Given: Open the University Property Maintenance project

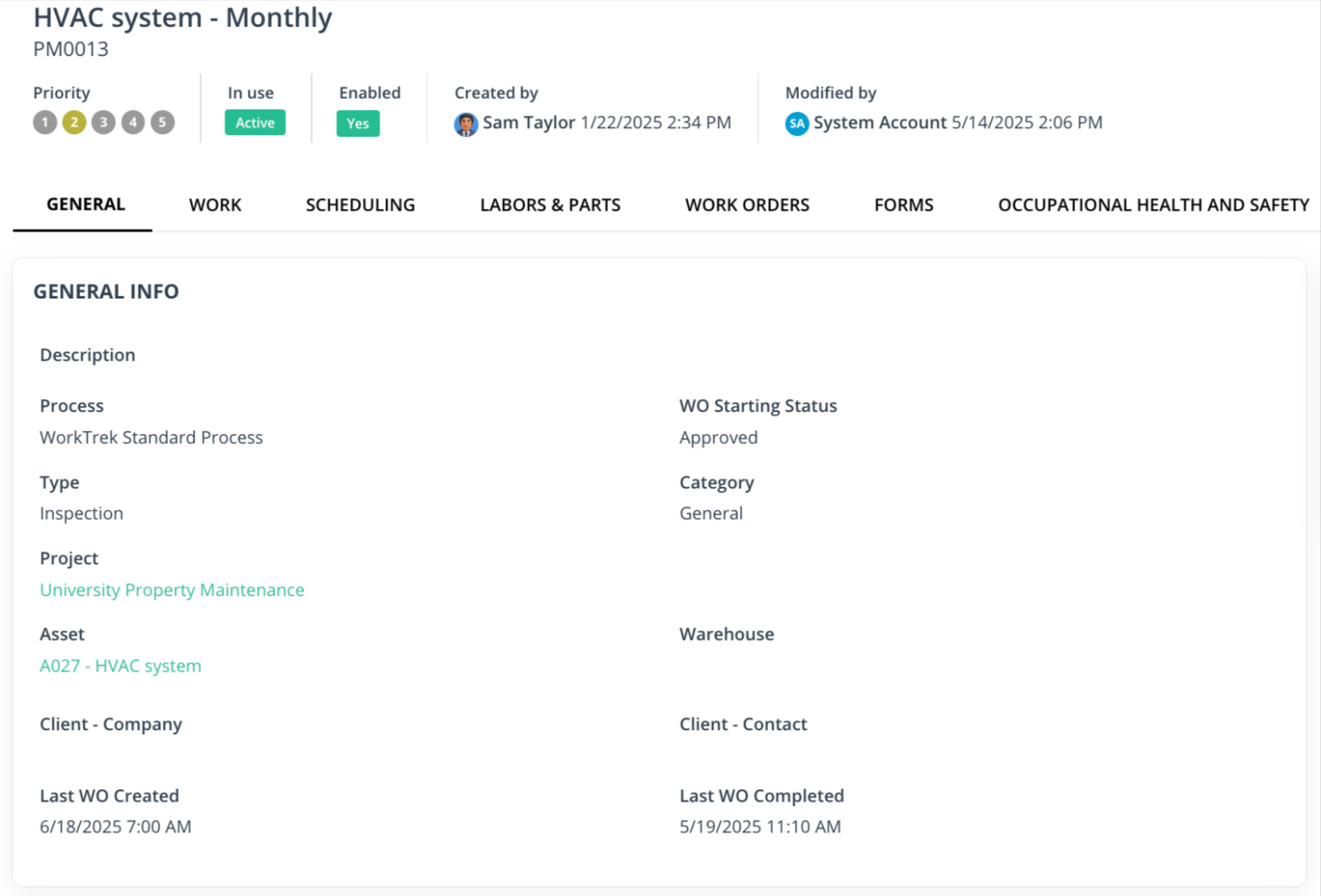Looking at the screenshot, I should click(172, 590).
